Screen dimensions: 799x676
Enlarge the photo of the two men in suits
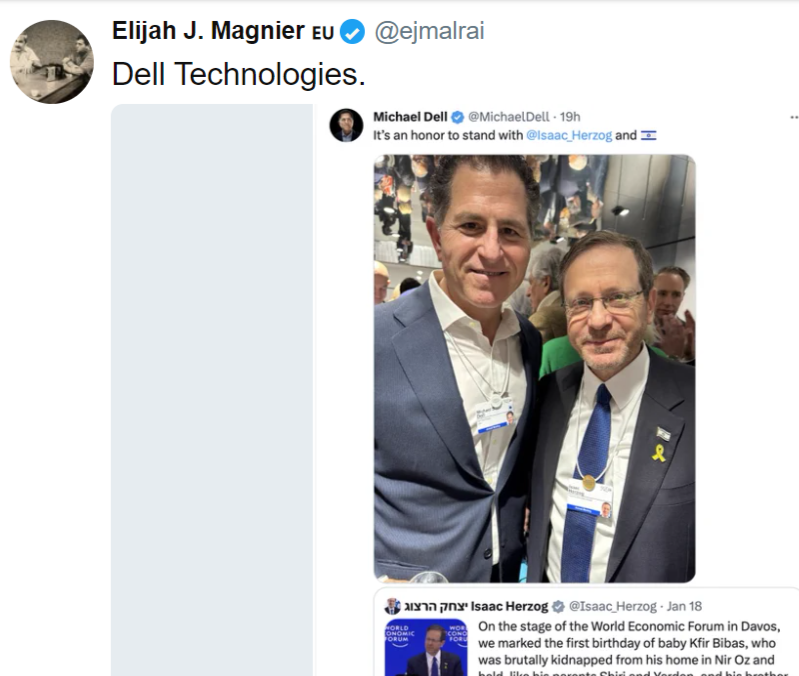534,368
